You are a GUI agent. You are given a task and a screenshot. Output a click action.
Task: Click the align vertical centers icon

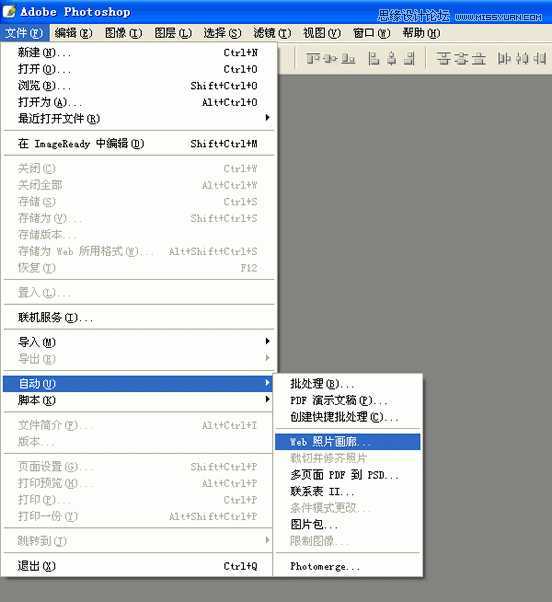pyautogui.click(x=330, y=58)
